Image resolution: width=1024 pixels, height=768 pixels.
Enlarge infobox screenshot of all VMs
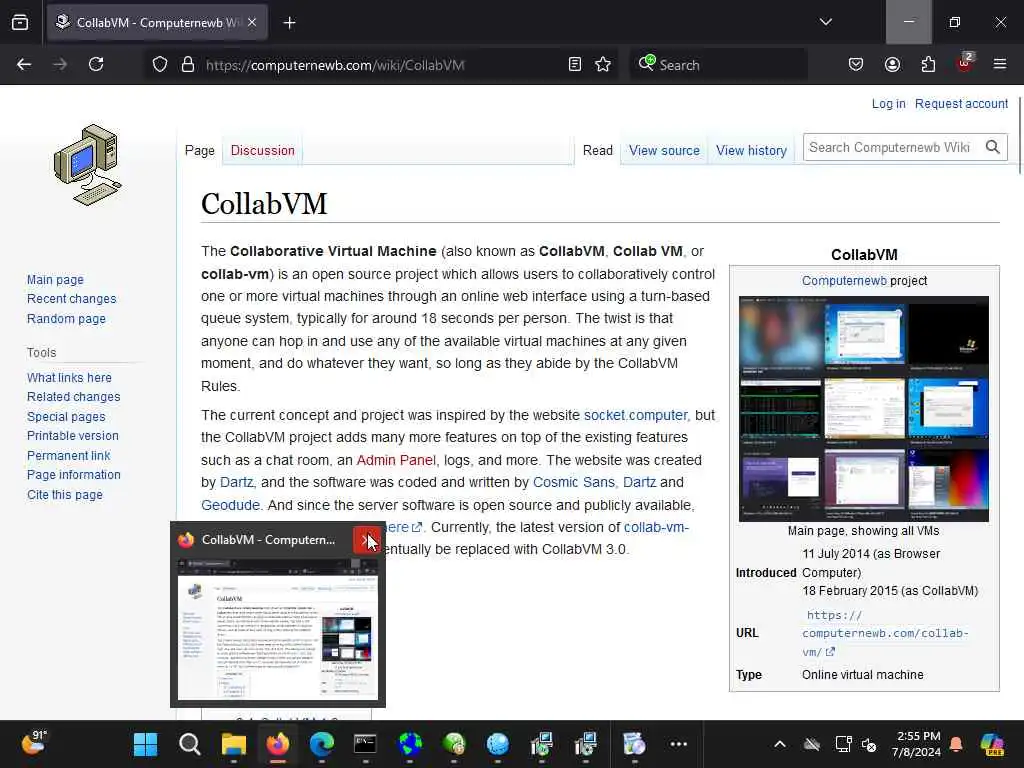863,409
